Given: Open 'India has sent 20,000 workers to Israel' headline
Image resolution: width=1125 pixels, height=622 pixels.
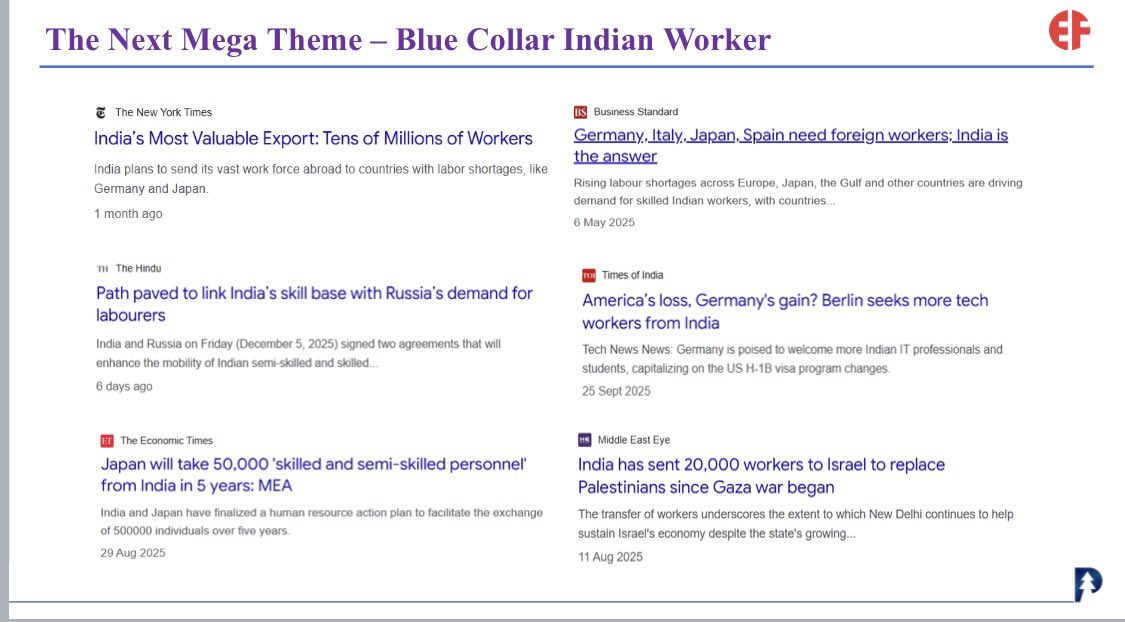Looking at the screenshot, I should pyautogui.click(x=761, y=476).
